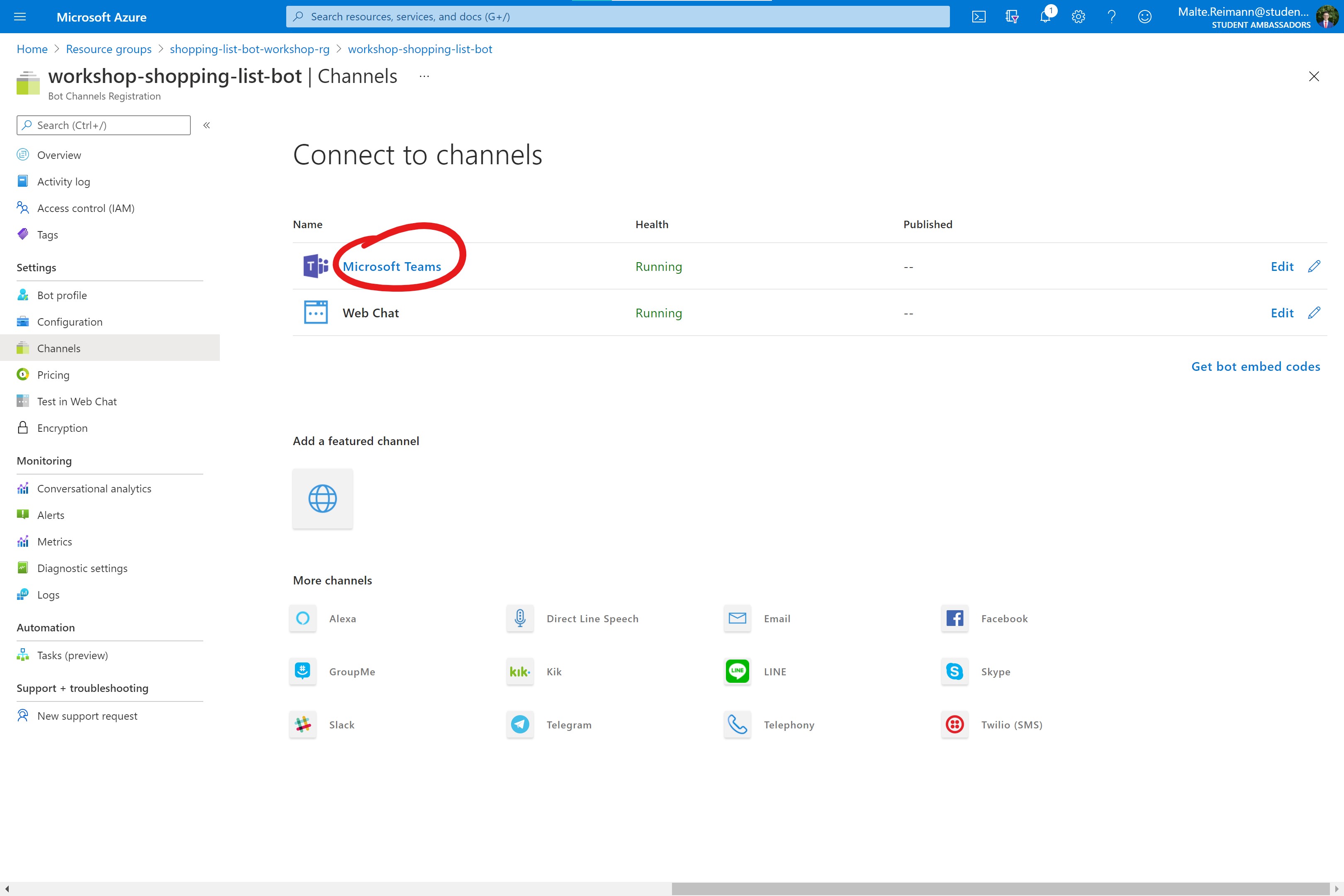This screenshot has height=896, width=1344.
Task: Open directory and subscription filter icon
Action: 1012,17
